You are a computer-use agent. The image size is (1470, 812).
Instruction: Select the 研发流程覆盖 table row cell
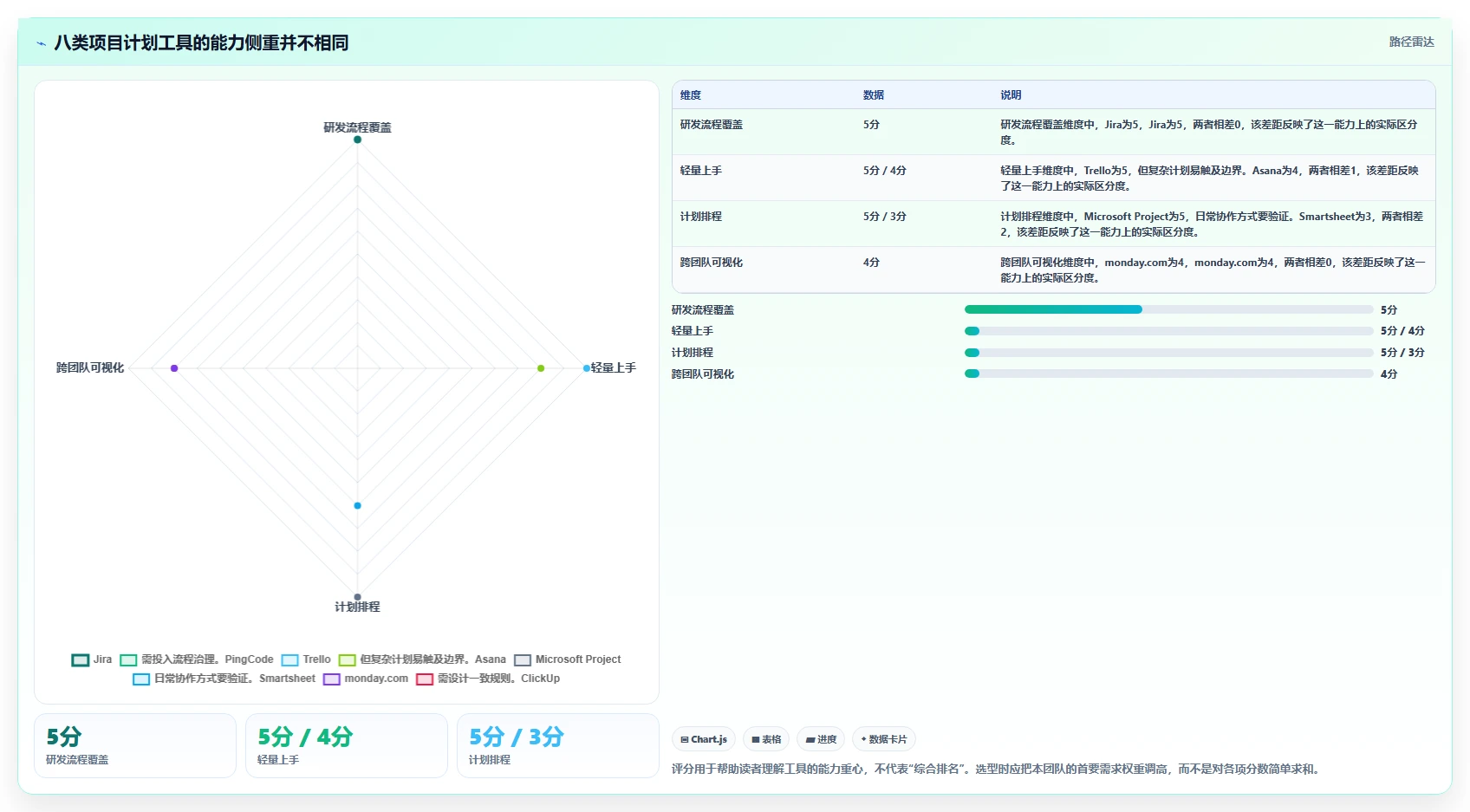click(x=712, y=125)
